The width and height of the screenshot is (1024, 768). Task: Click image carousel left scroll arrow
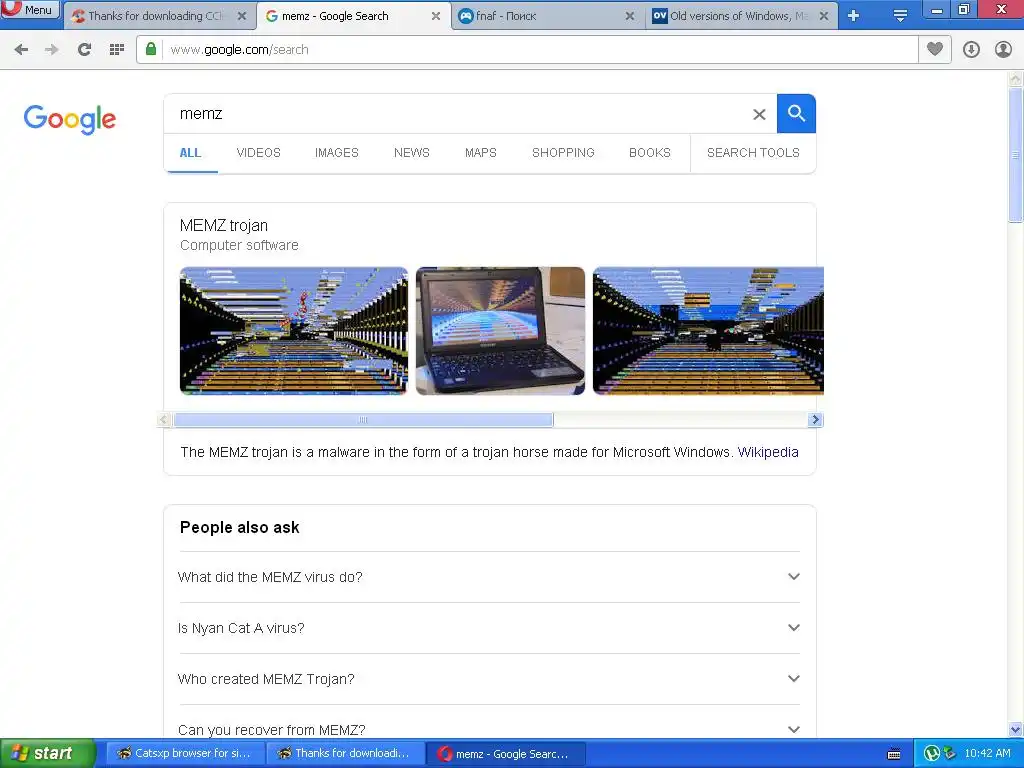165,420
